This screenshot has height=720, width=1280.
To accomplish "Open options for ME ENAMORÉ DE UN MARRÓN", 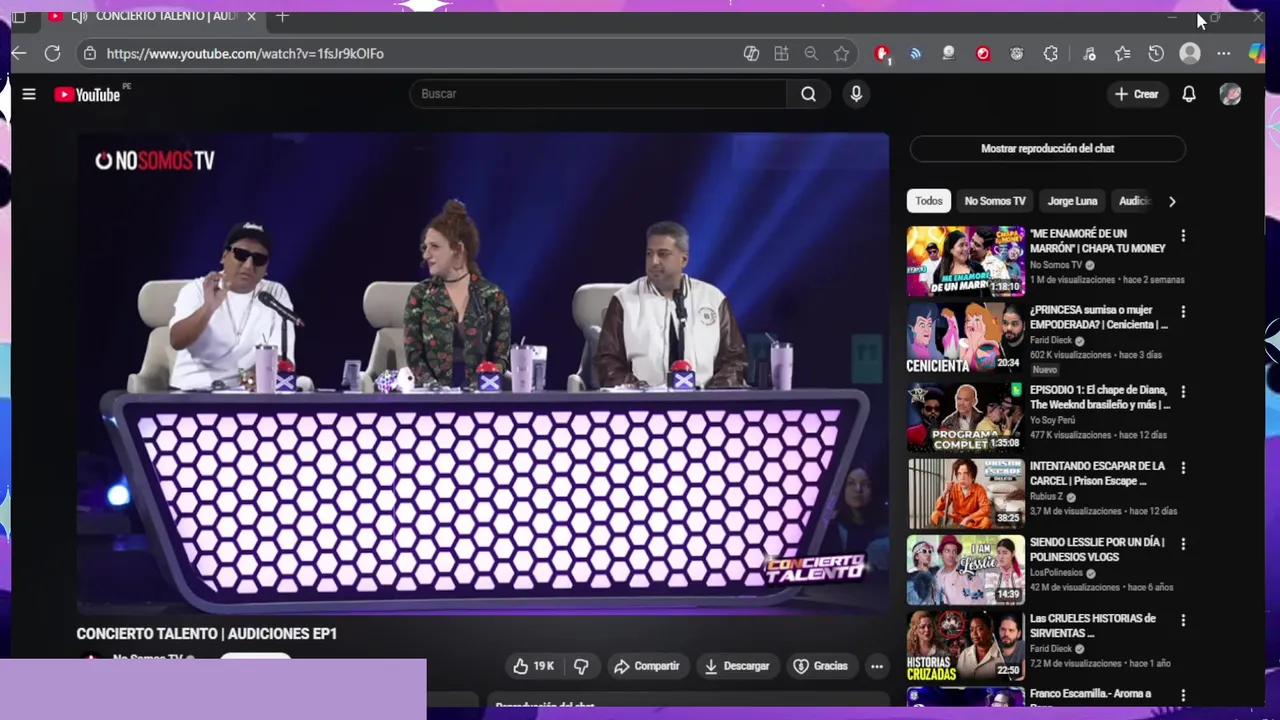I will tap(1183, 236).
